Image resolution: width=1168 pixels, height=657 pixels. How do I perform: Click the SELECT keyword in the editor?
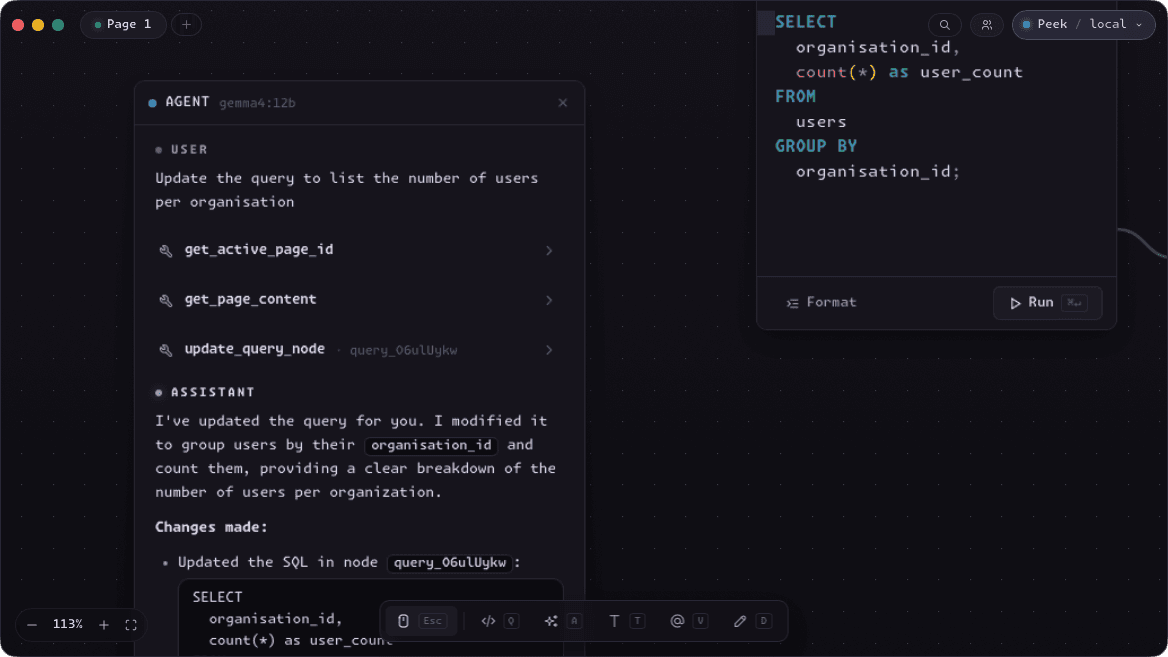805,22
